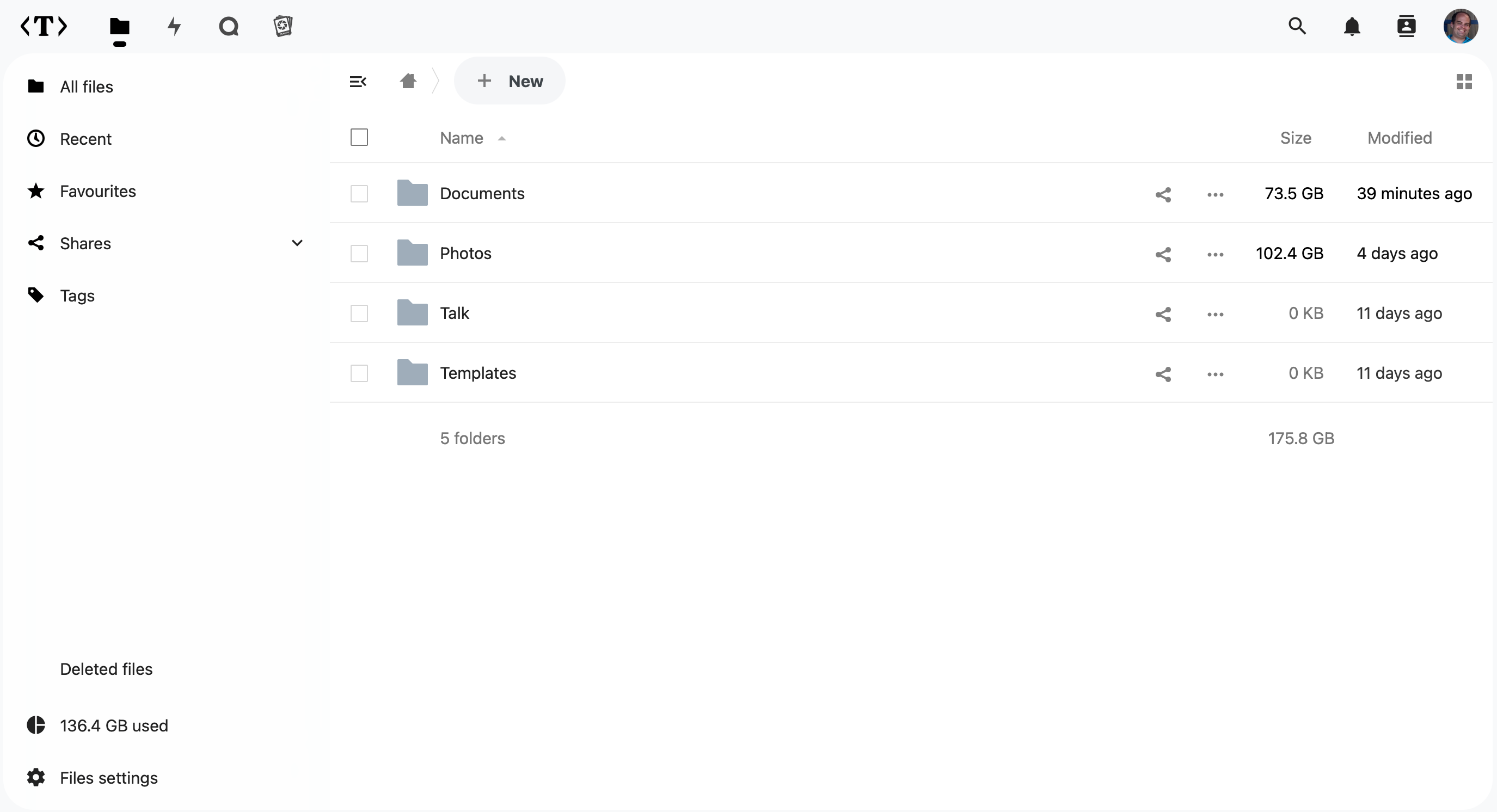Expand the Shares section chevron
This screenshot has height=812, width=1497.
297,243
